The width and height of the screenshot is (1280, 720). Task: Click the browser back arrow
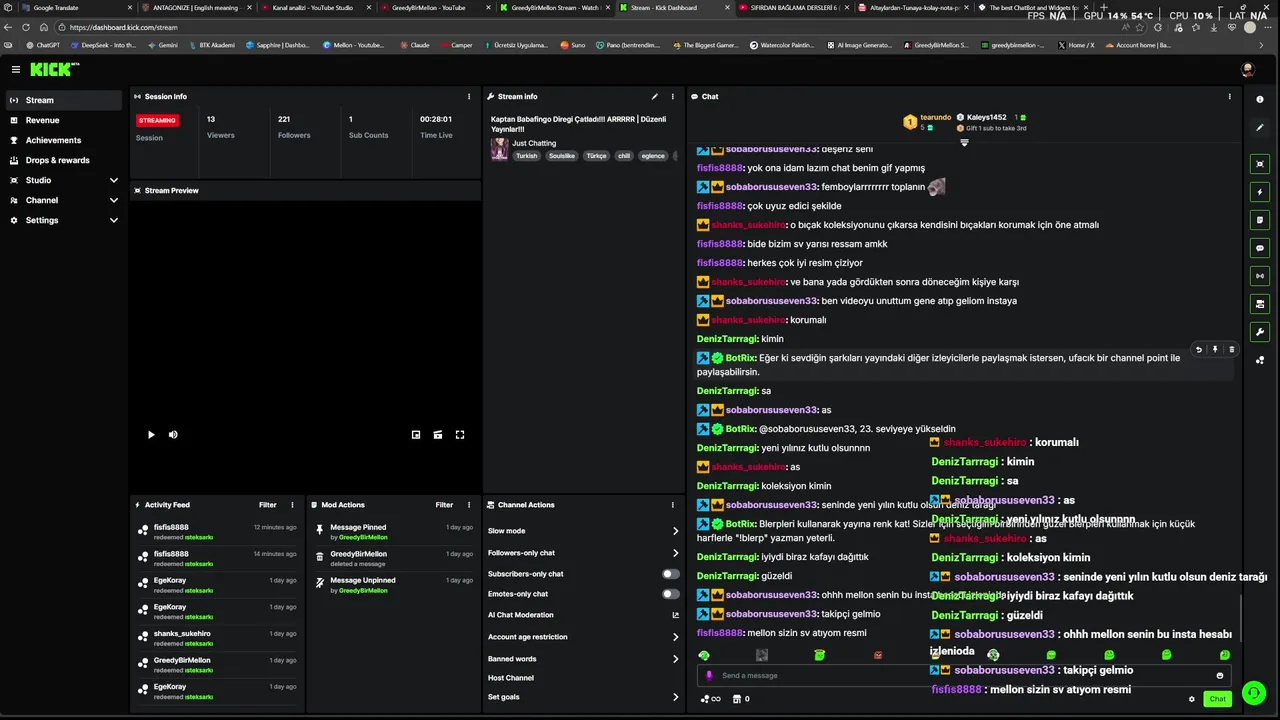[9, 27]
